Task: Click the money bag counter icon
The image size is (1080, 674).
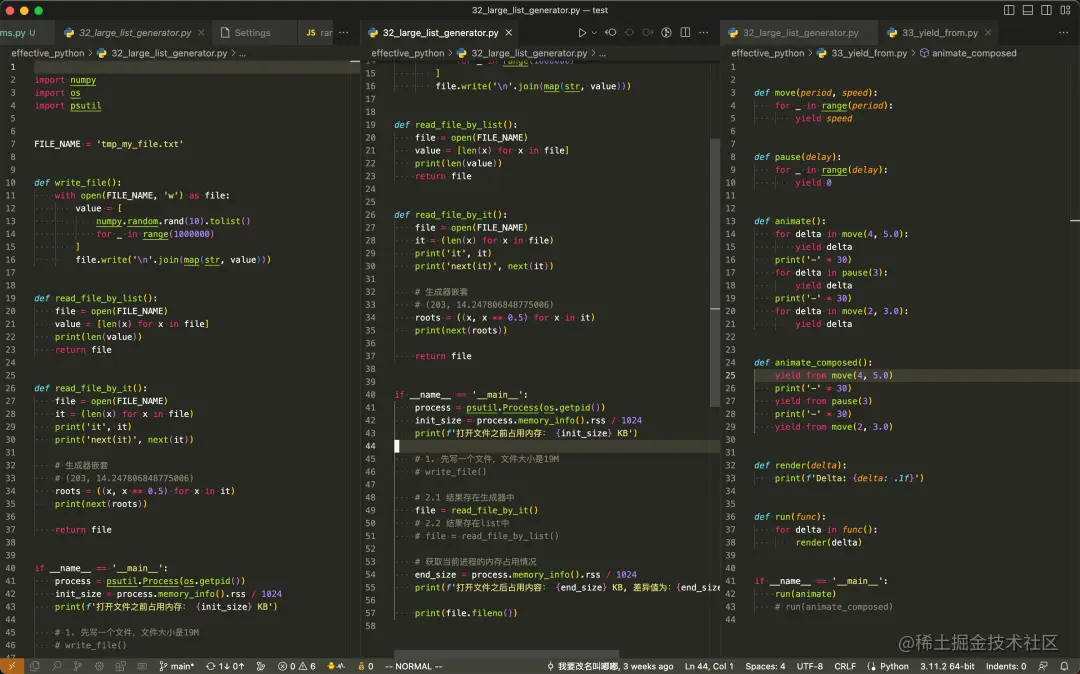Action: 366,666
